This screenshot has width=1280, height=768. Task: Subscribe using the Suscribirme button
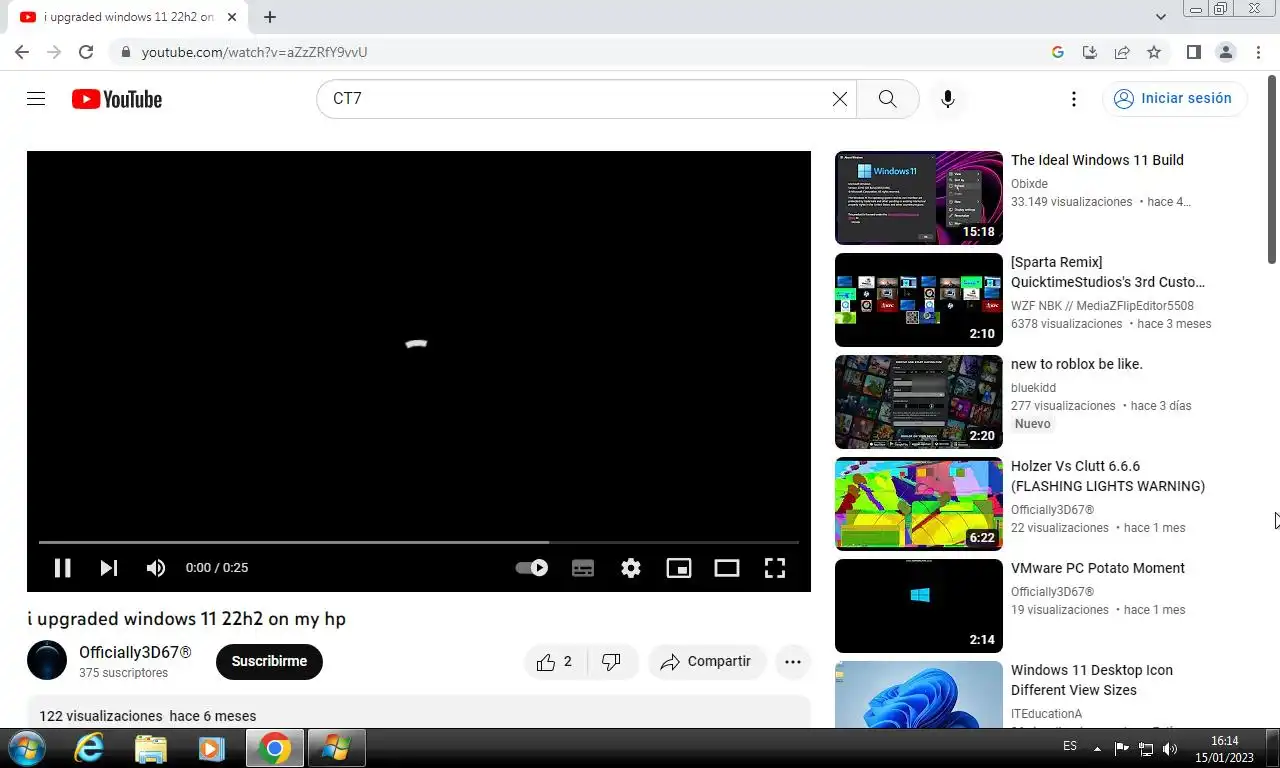[269, 662]
